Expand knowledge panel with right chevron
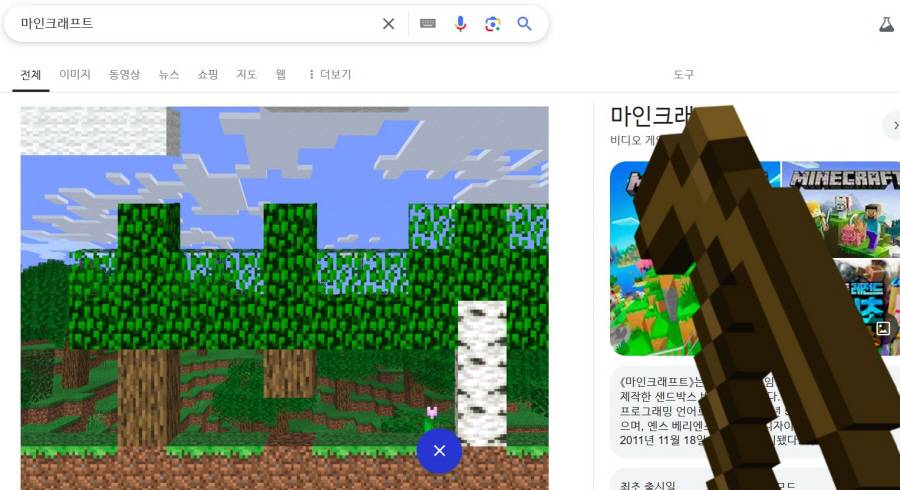900x490 pixels. coord(894,125)
